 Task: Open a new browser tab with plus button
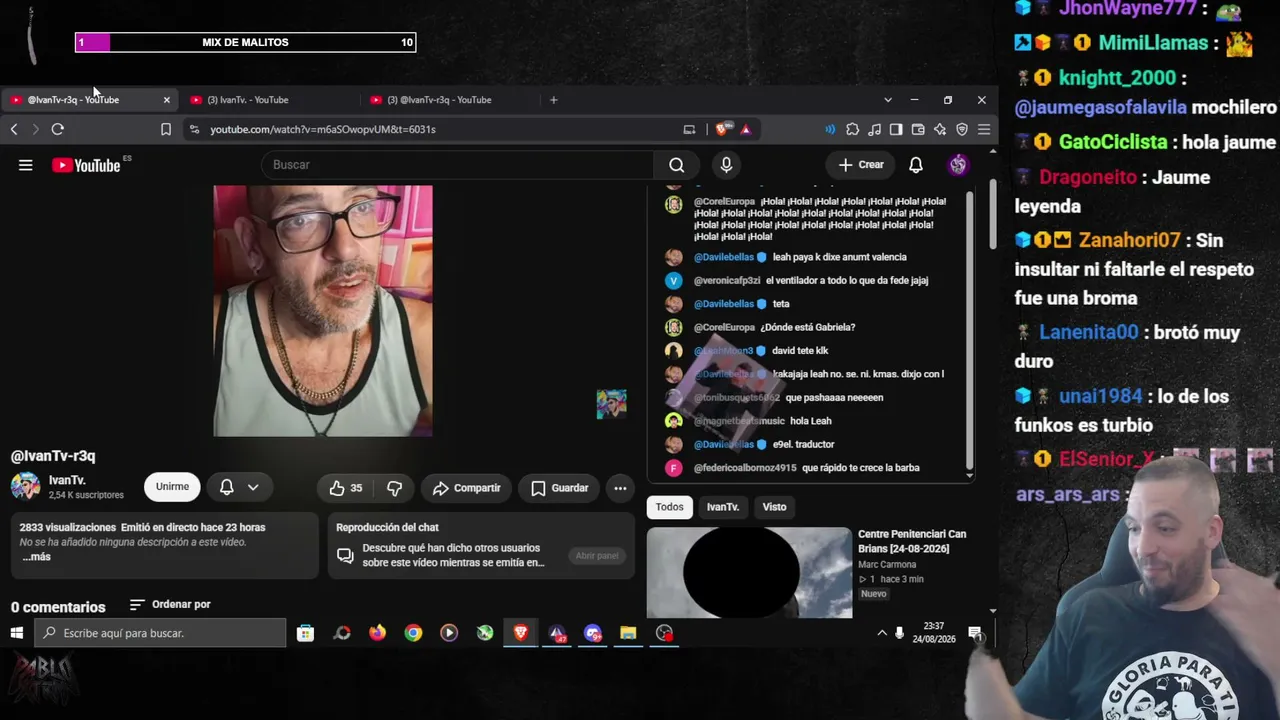tap(553, 100)
